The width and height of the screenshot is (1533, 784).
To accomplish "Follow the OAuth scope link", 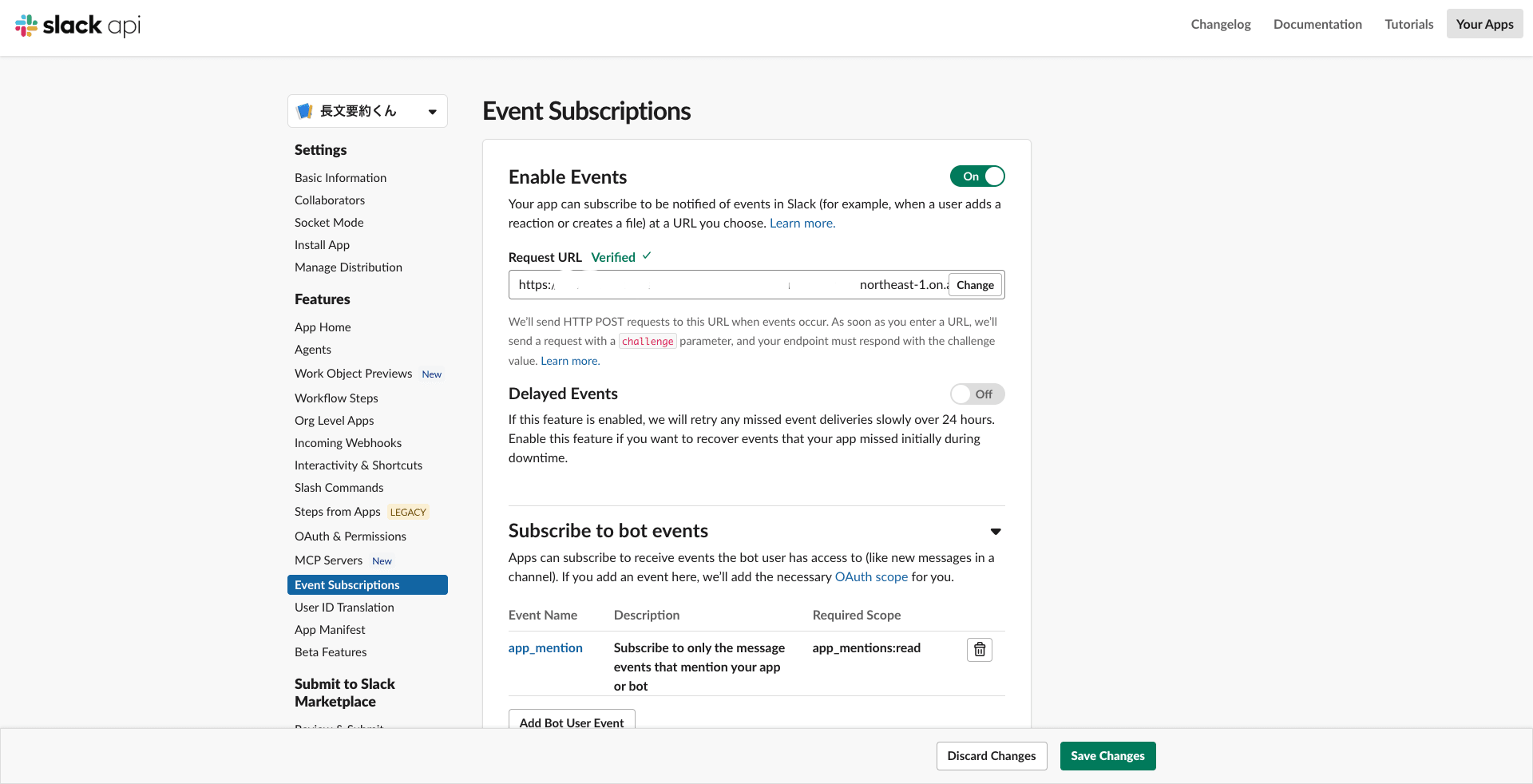I will 871,577.
